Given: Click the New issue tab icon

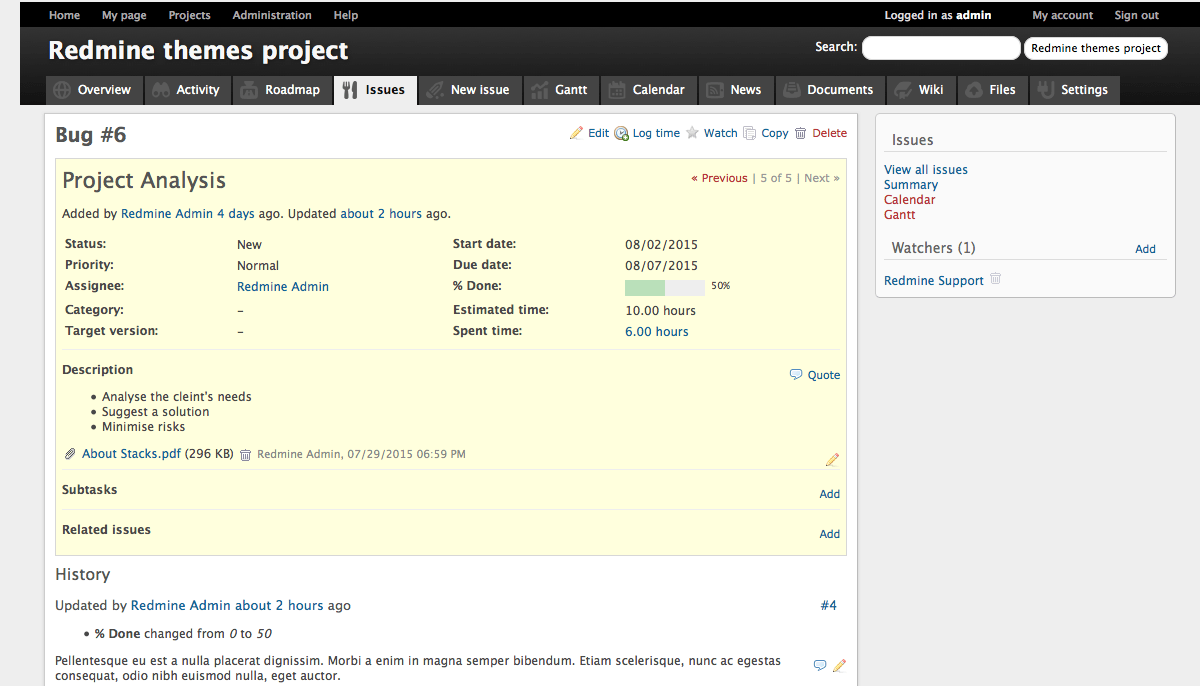Looking at the screenshot, I should pos(435,90).
